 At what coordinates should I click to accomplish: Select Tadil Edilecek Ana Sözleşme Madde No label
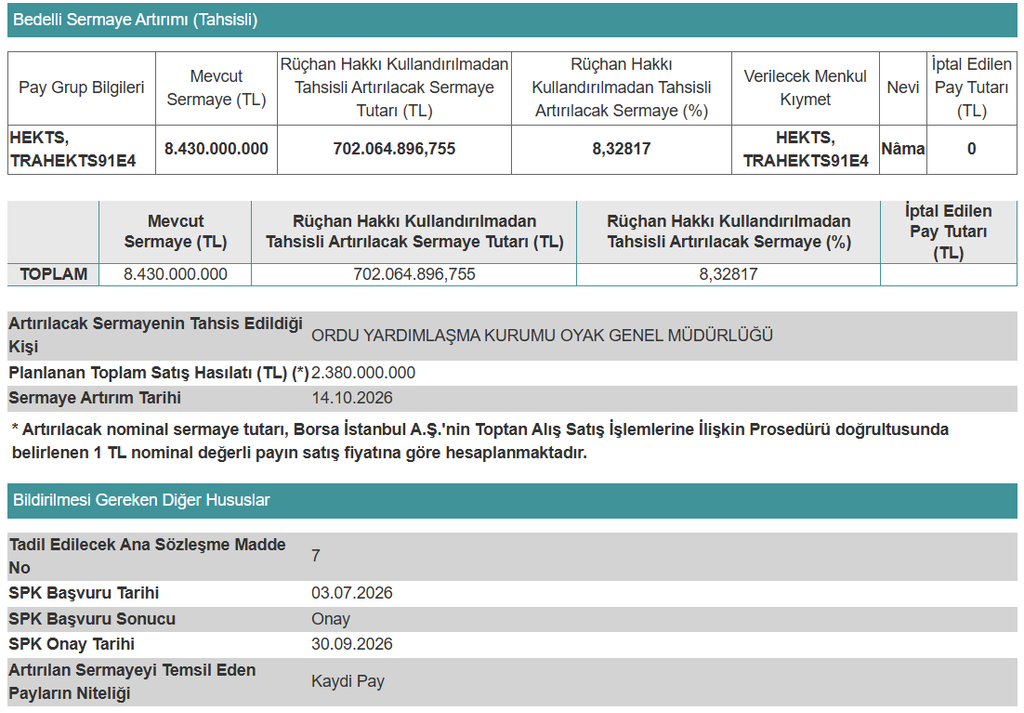click(147, 556)
